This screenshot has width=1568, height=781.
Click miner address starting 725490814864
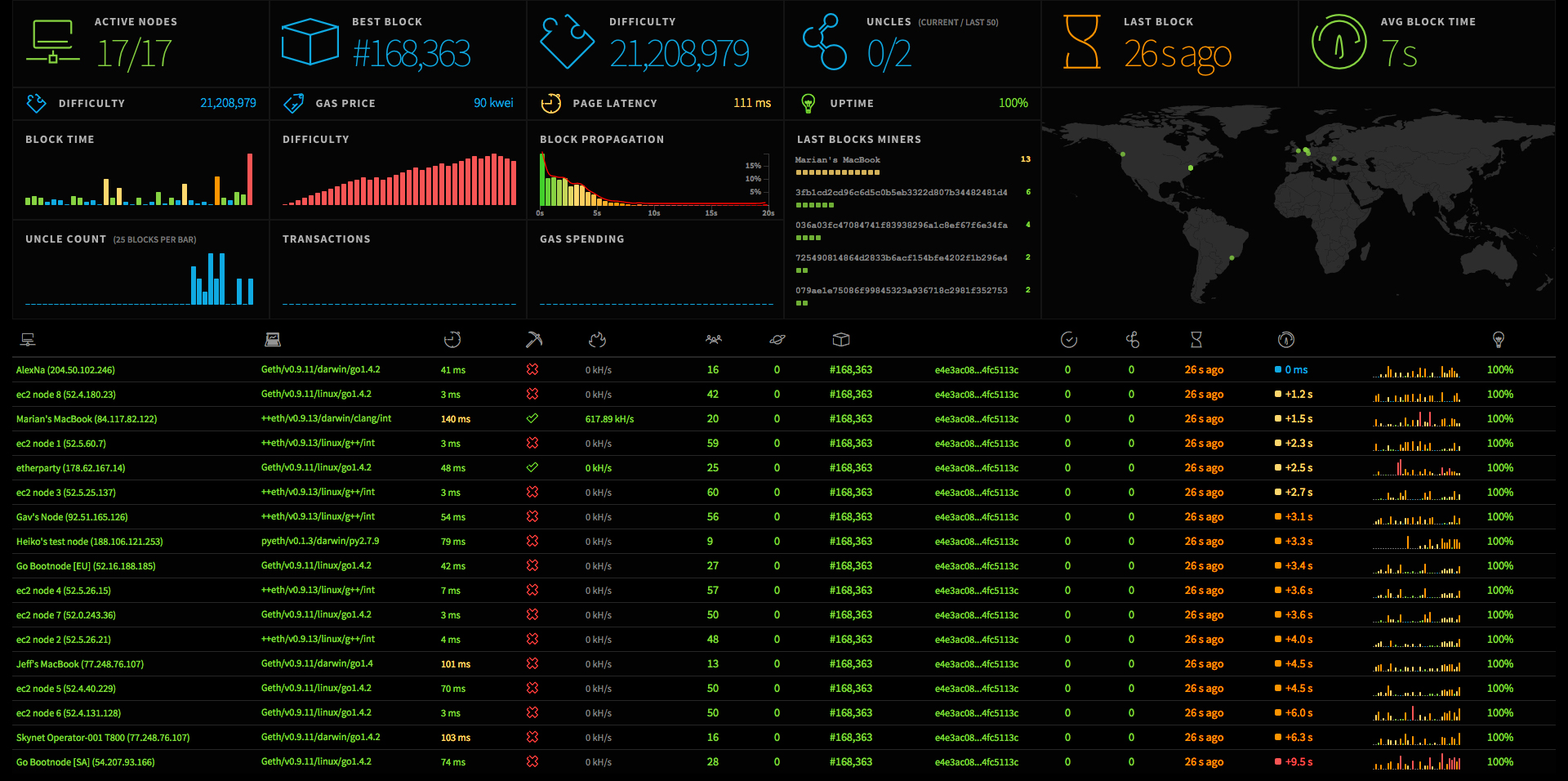pyautogui.click(x=902, y=258)
